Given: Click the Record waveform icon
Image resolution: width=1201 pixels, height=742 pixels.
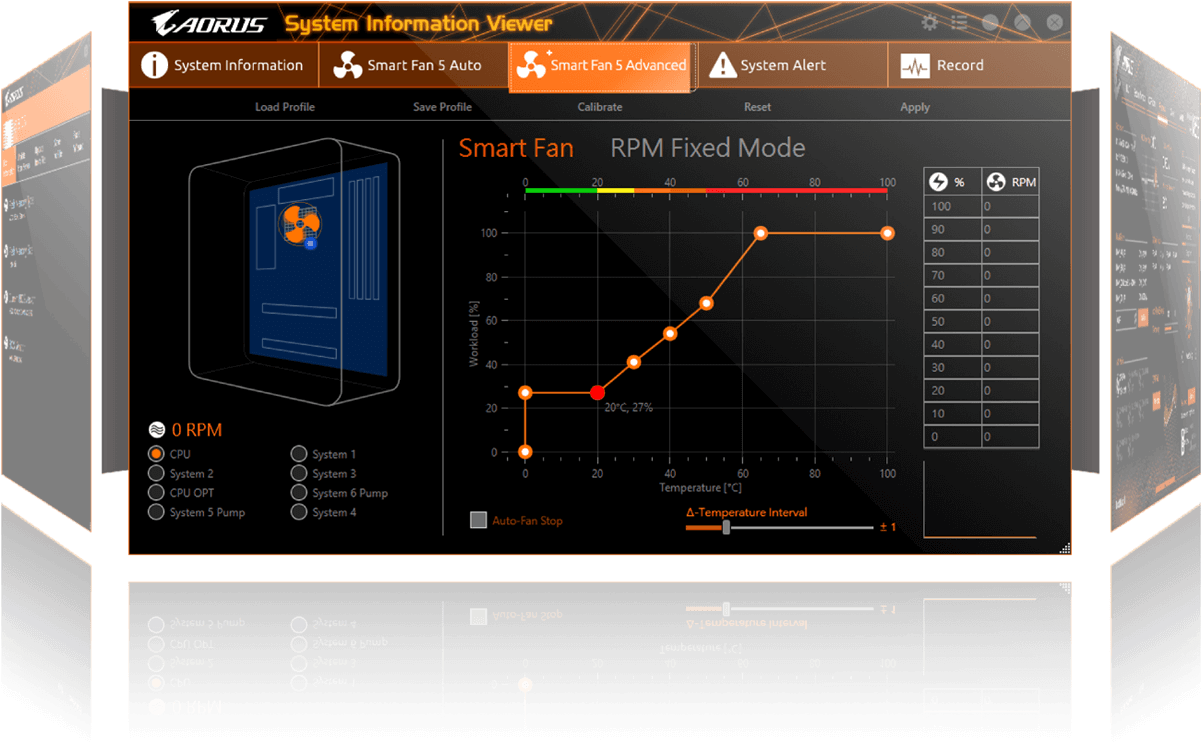Looking at the screenshot, I should click(x=914, y=66).
